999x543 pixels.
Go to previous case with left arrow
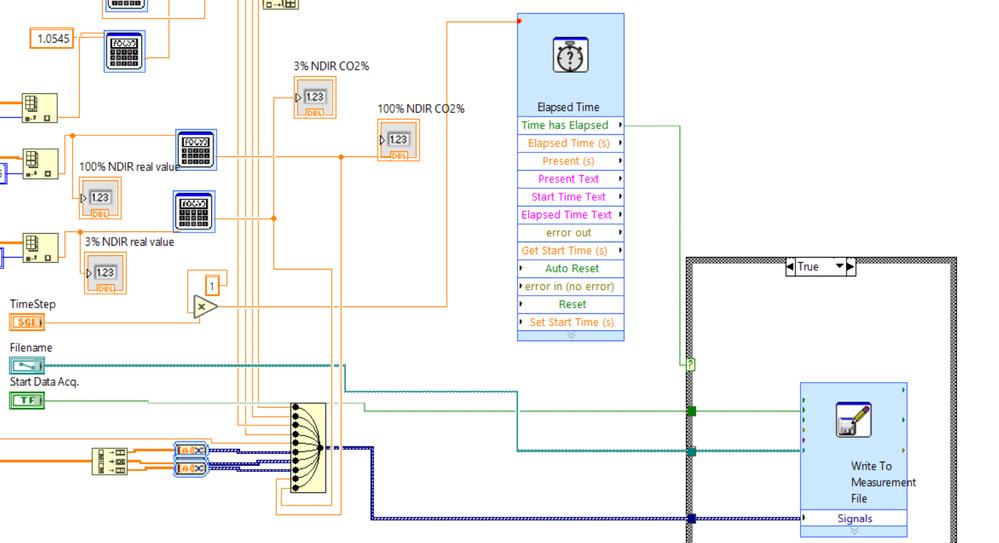(x=791, y=266)
